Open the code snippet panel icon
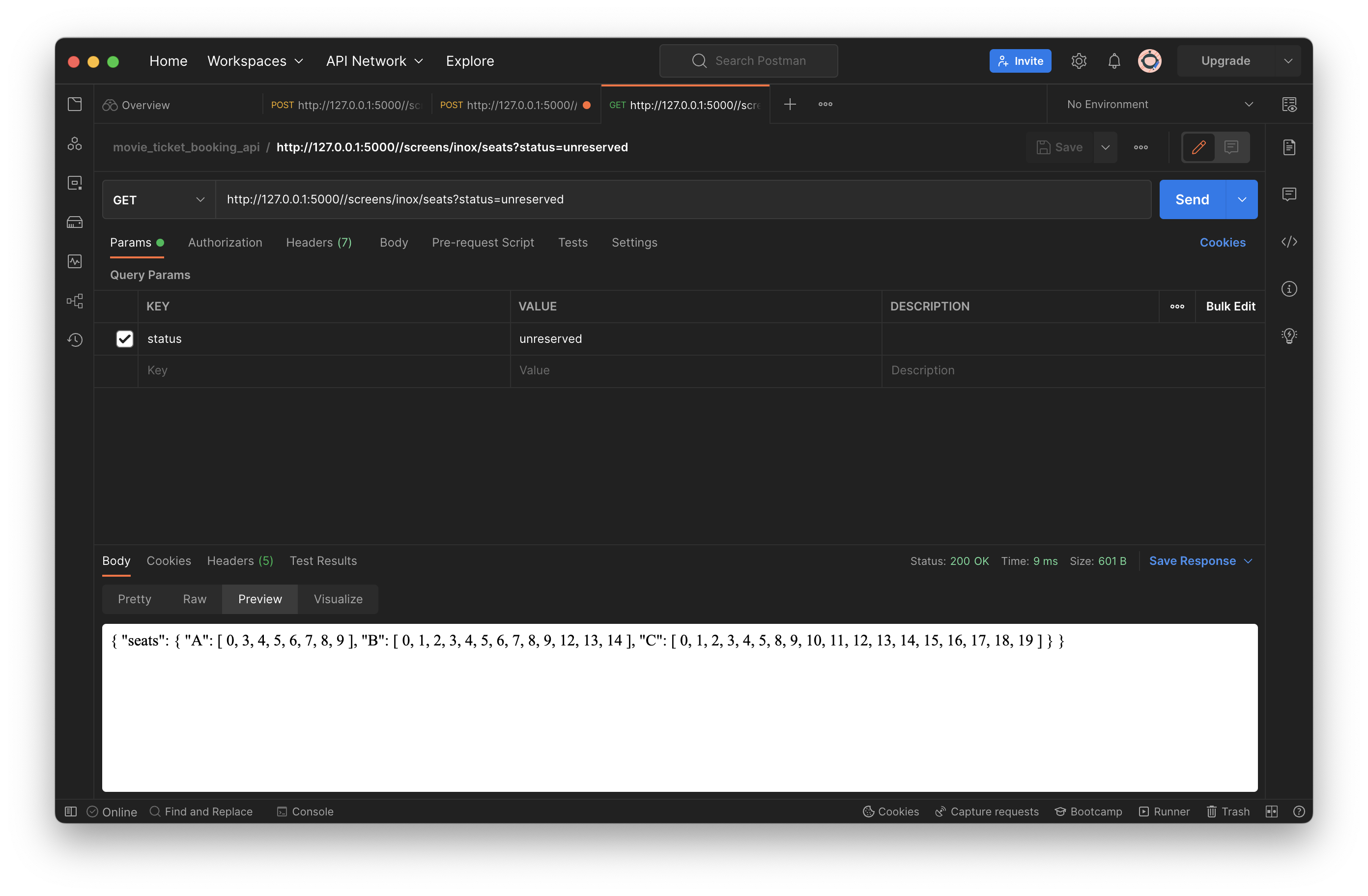 (x=1289, y=242)
